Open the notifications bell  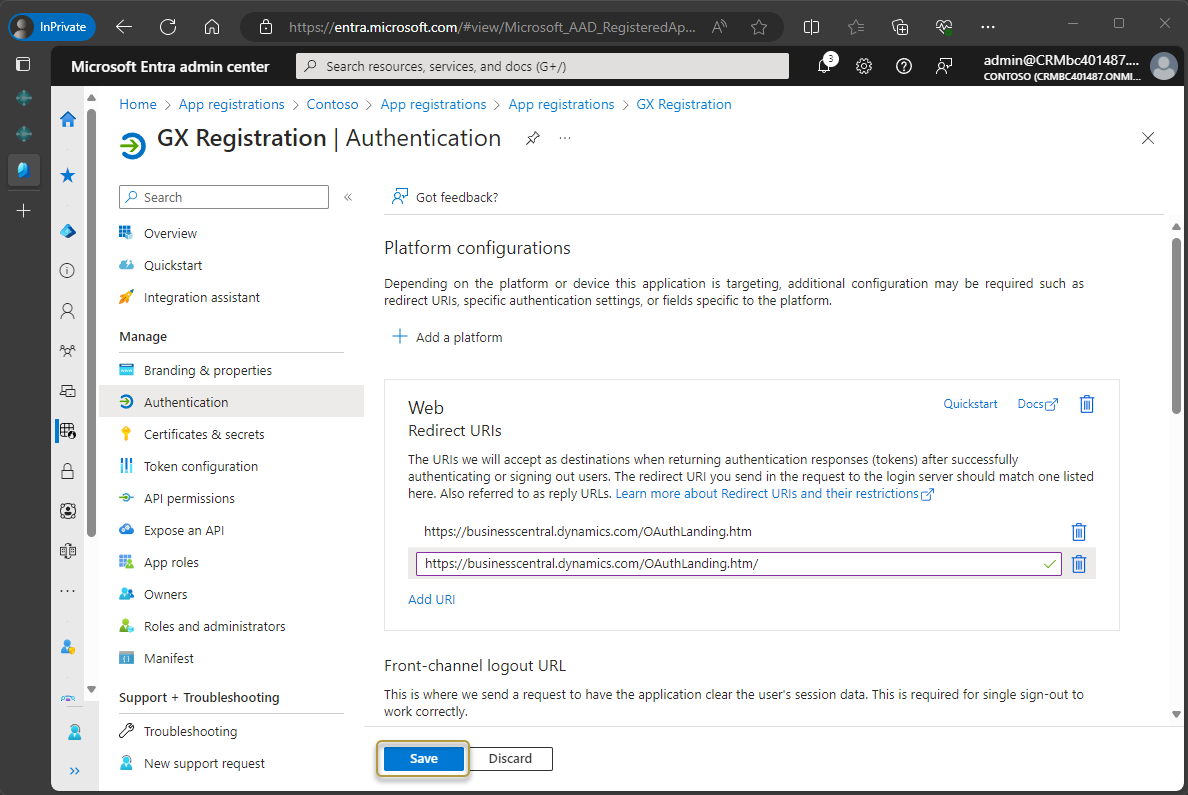point(824,66)
